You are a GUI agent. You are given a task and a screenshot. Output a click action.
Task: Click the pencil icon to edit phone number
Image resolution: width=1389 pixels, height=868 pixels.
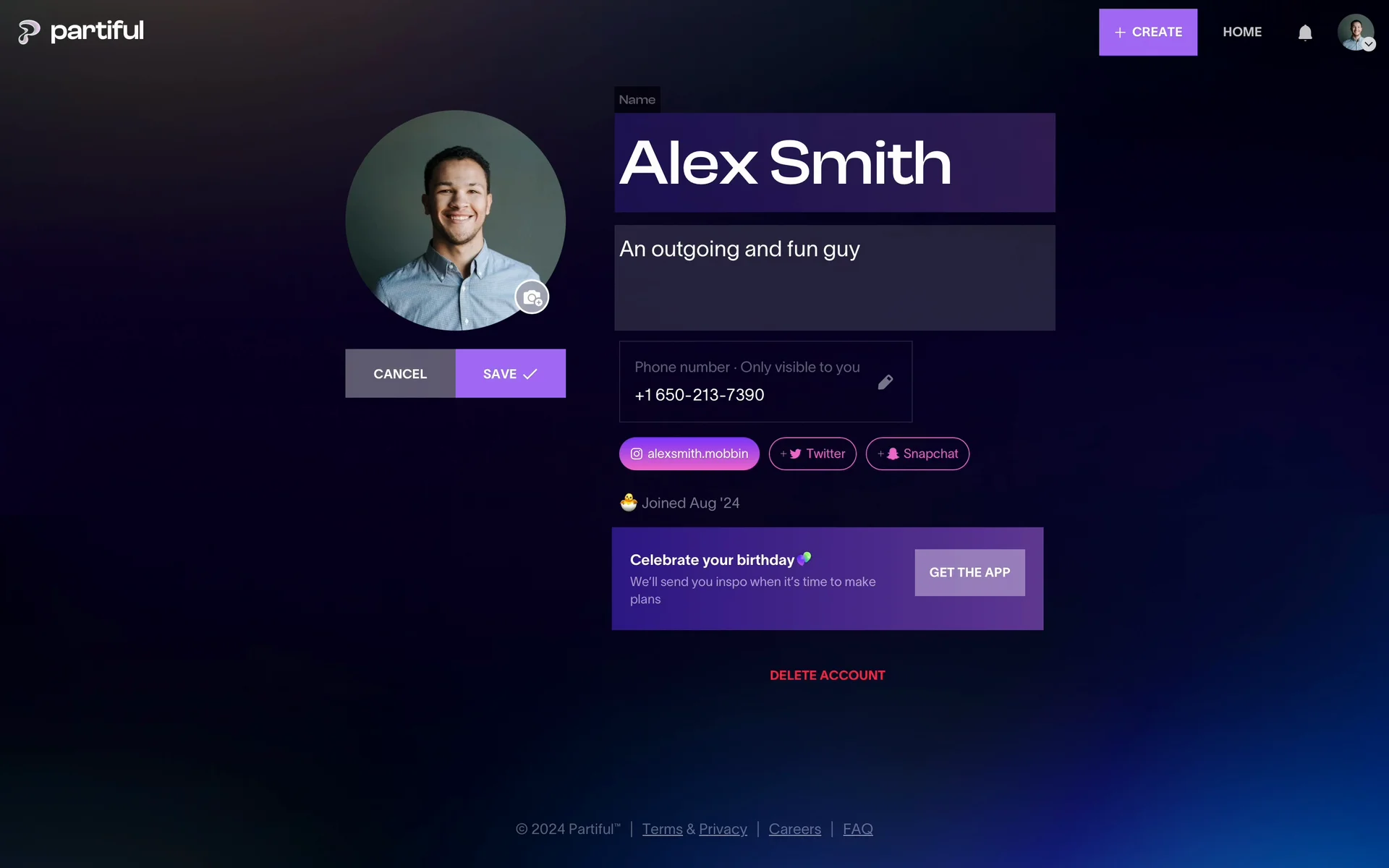885,382
